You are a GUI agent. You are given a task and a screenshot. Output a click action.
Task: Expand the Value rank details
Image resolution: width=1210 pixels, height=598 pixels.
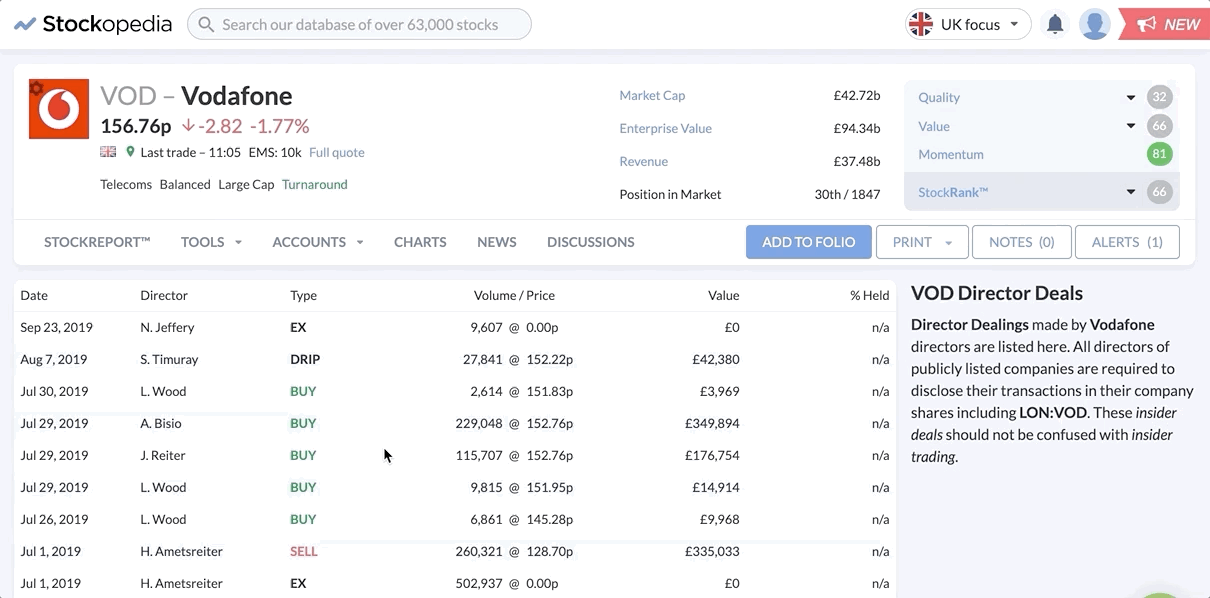1131,126
